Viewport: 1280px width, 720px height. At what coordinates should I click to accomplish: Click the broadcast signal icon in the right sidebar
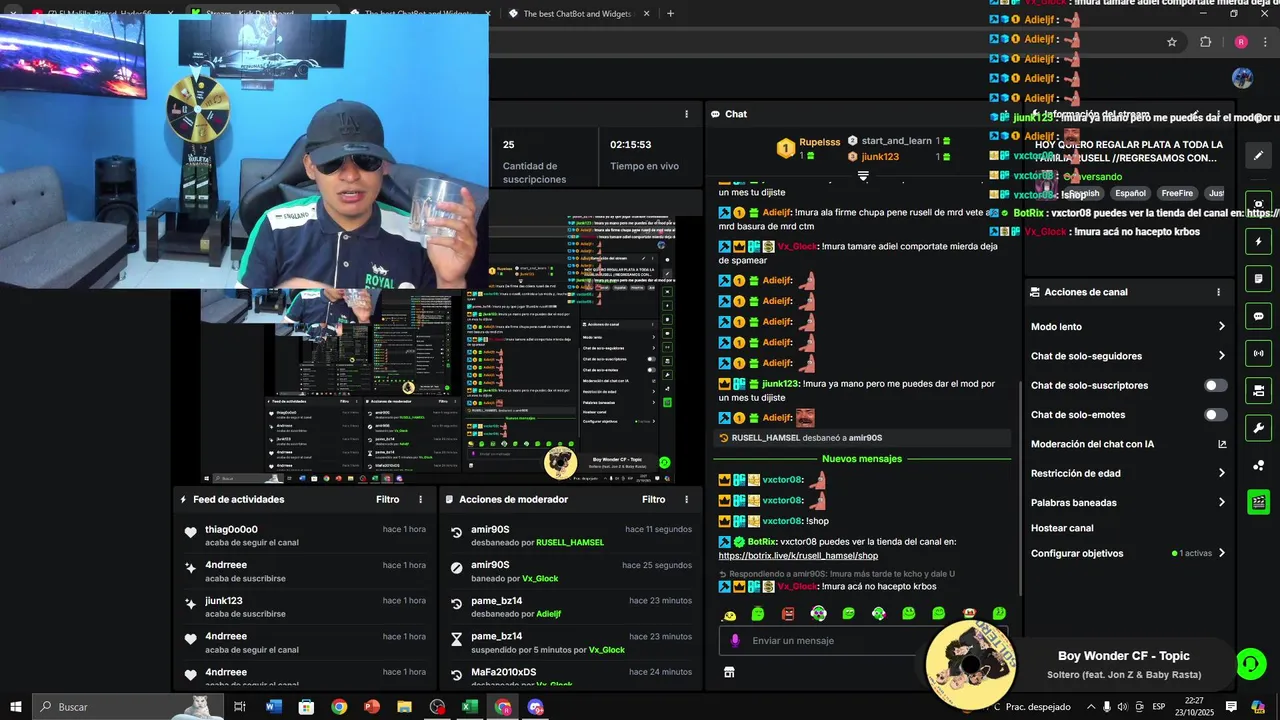1258,353
